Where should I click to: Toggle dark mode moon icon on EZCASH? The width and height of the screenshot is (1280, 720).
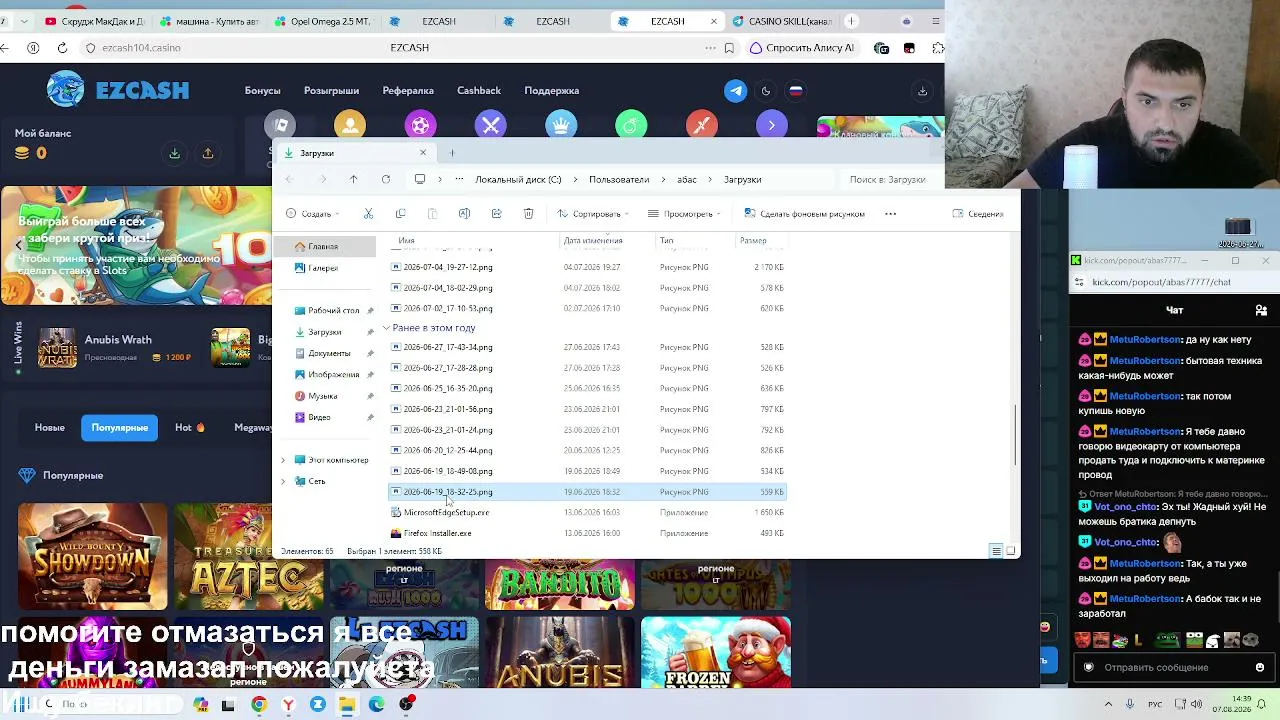[766, 91]
